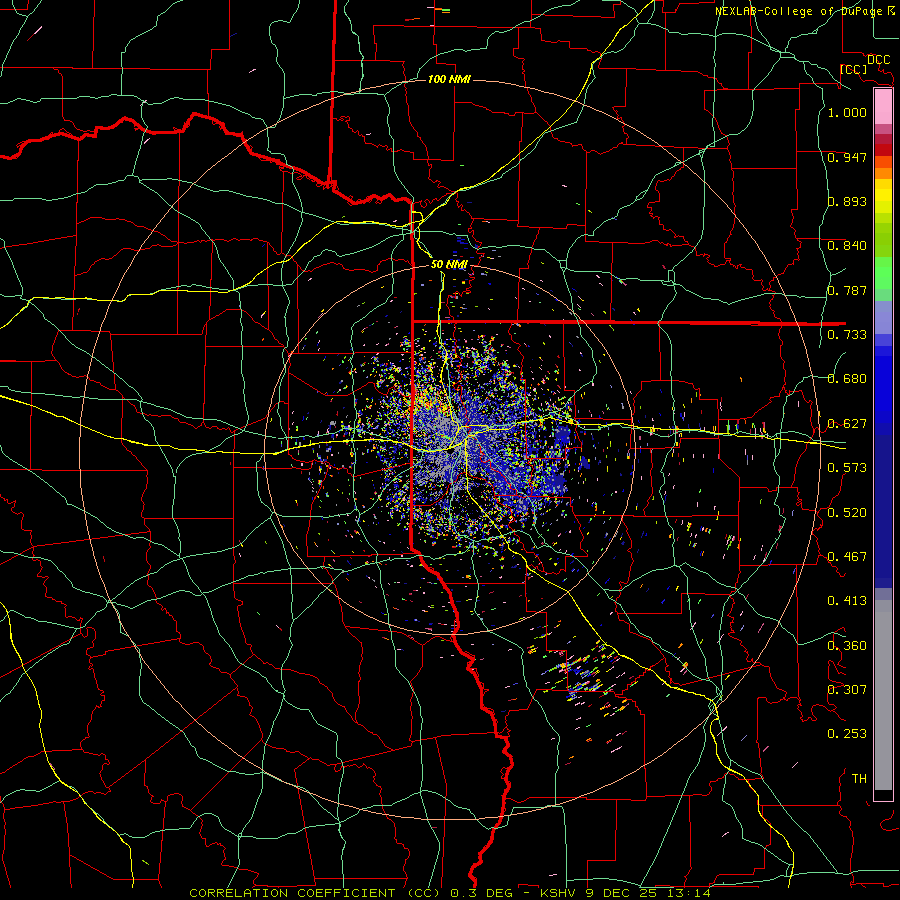Click the 0.573 scale value

(847, 468)
